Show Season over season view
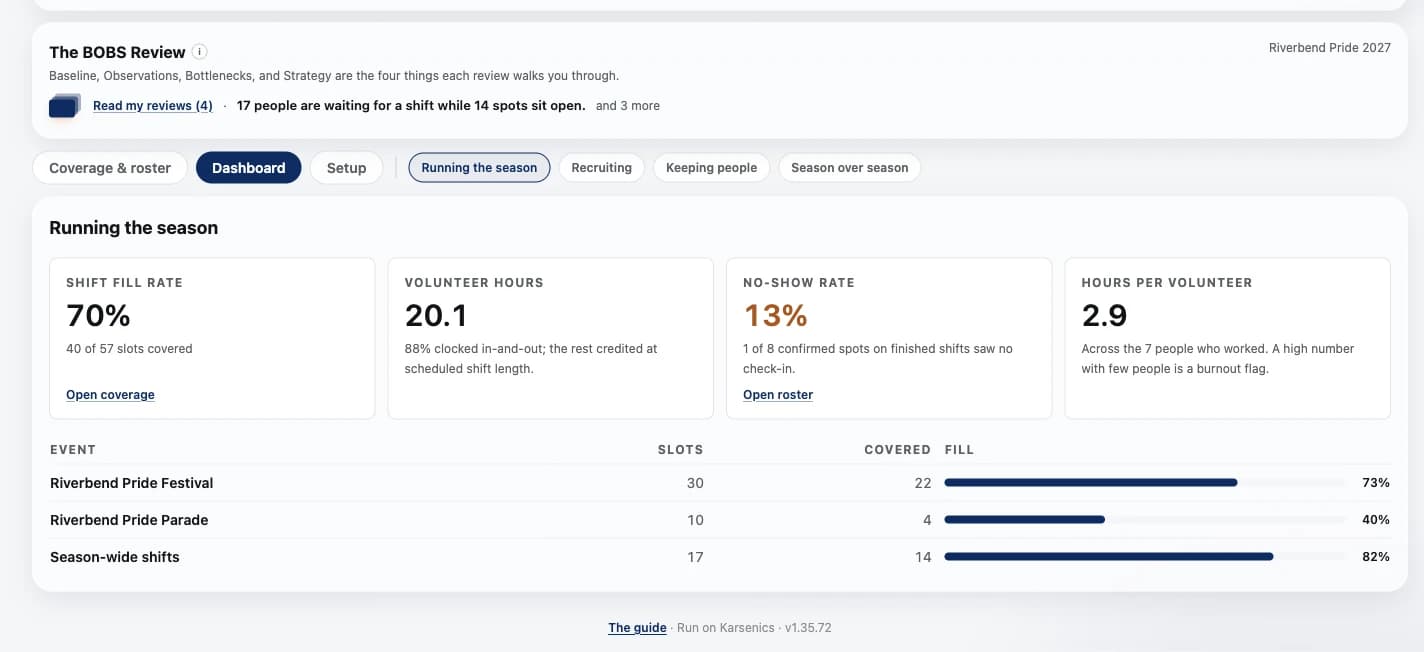 (x=850, y=168)
